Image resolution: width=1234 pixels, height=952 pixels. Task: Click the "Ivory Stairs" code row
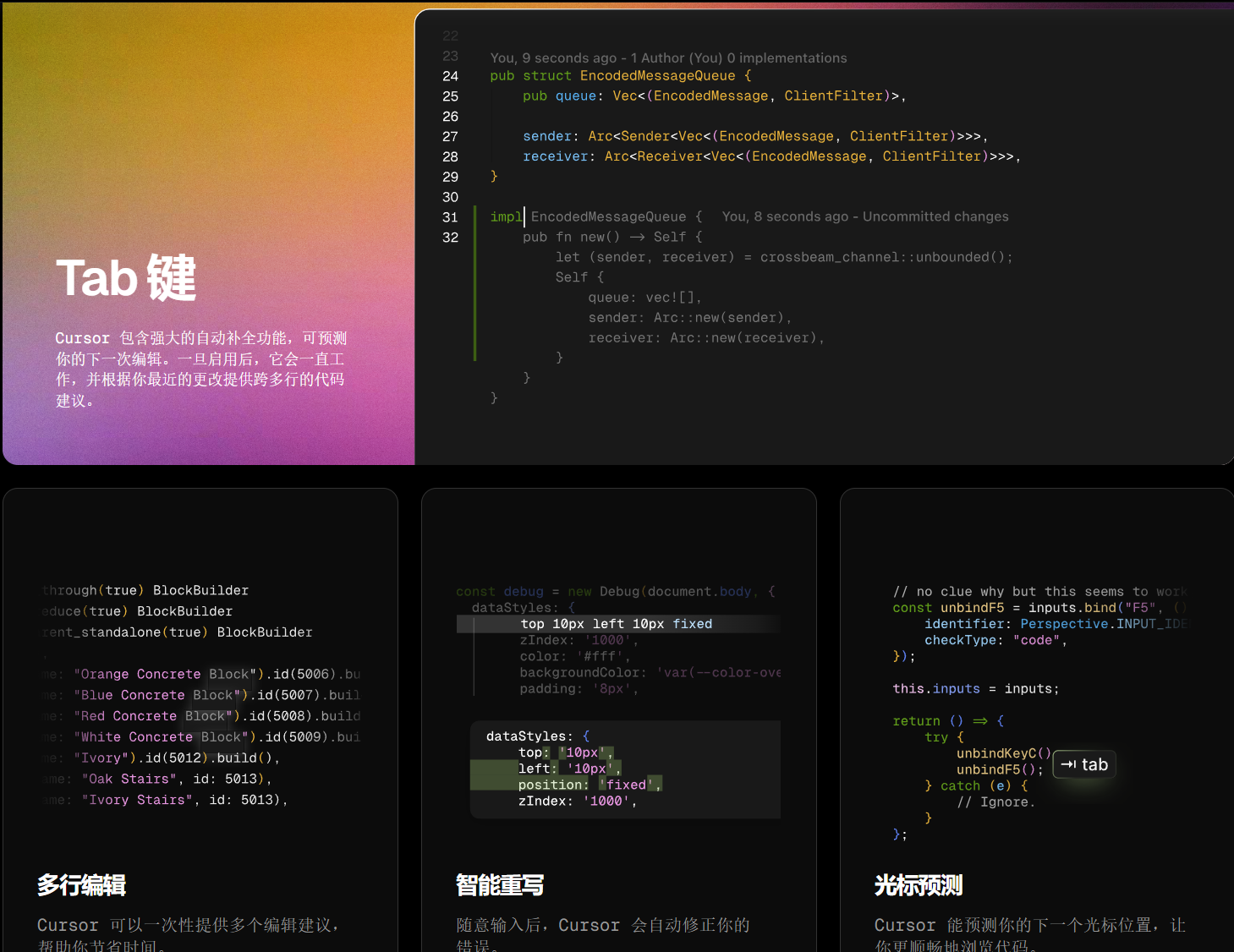[x=165, y=800]
